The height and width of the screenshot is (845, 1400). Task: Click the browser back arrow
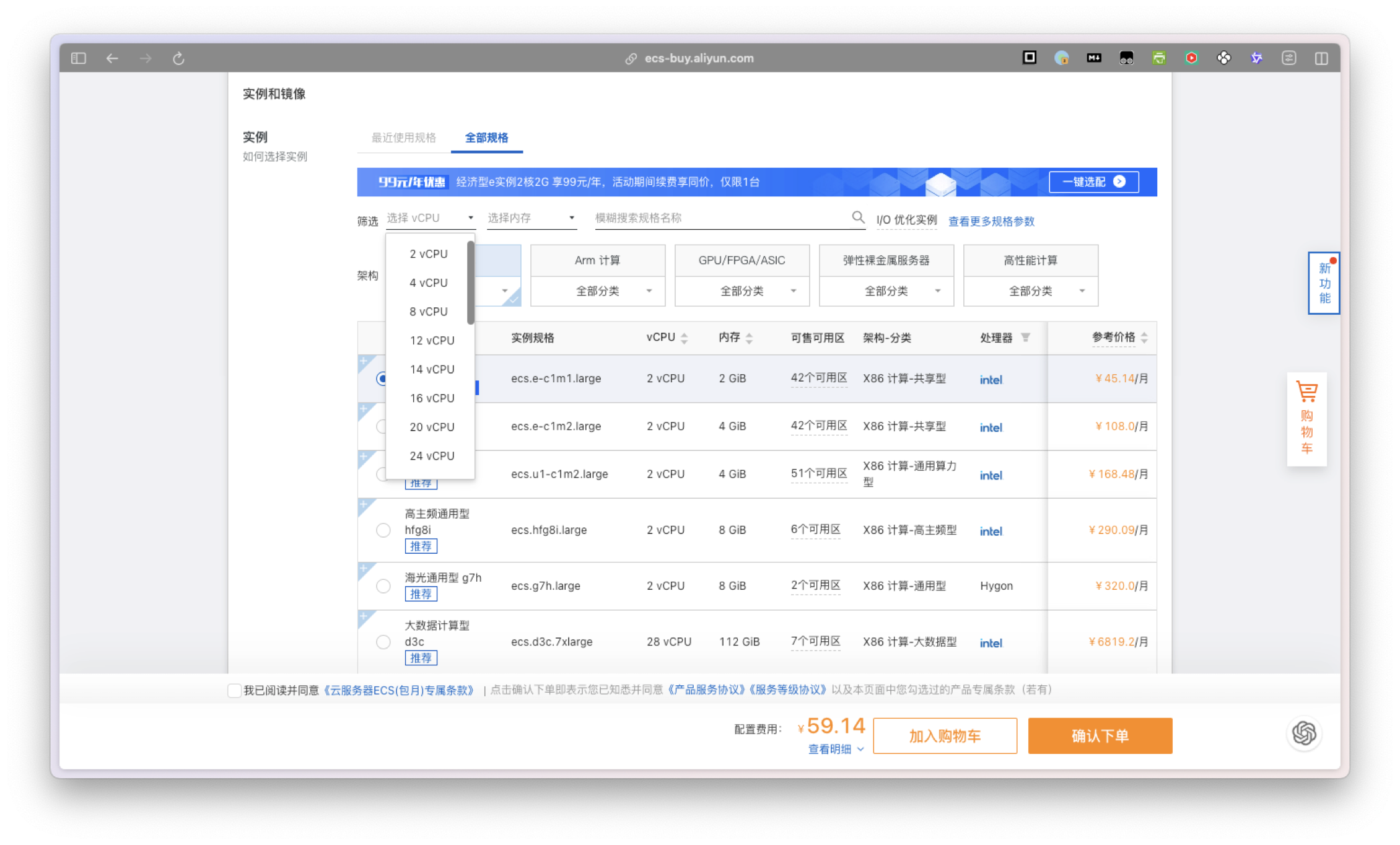[112, 58]
